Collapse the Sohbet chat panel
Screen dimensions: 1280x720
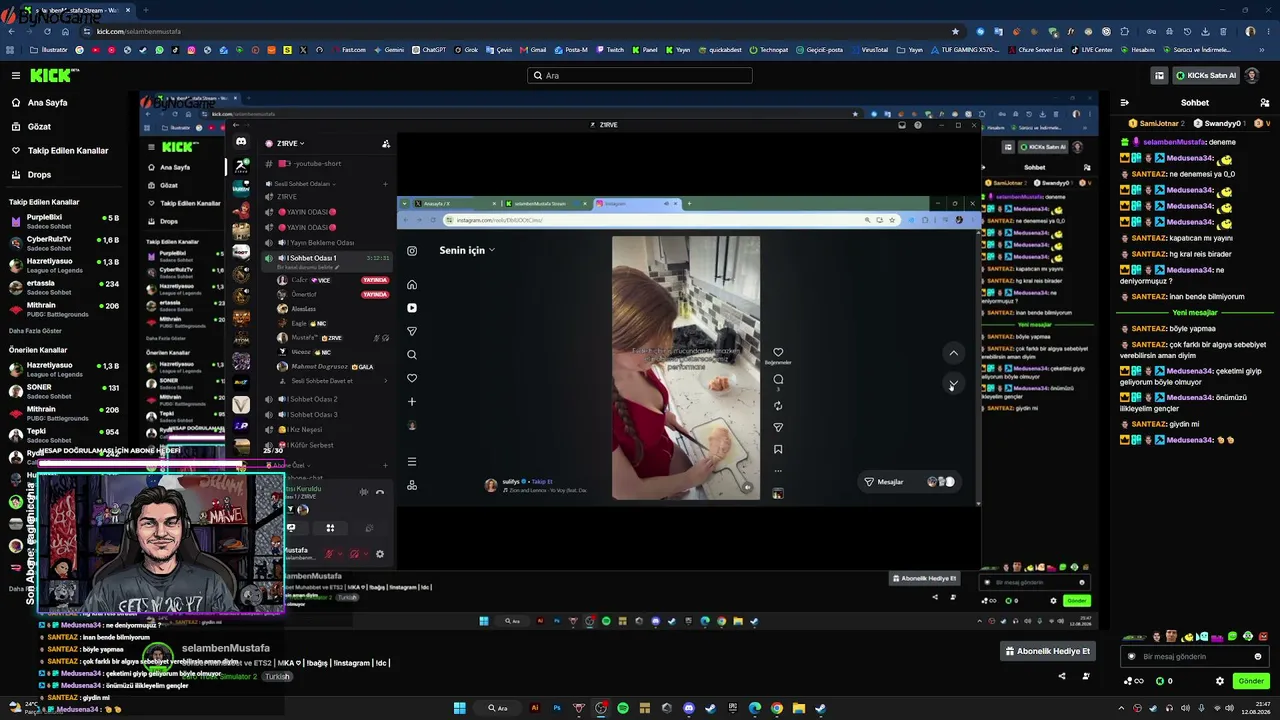1124,102
